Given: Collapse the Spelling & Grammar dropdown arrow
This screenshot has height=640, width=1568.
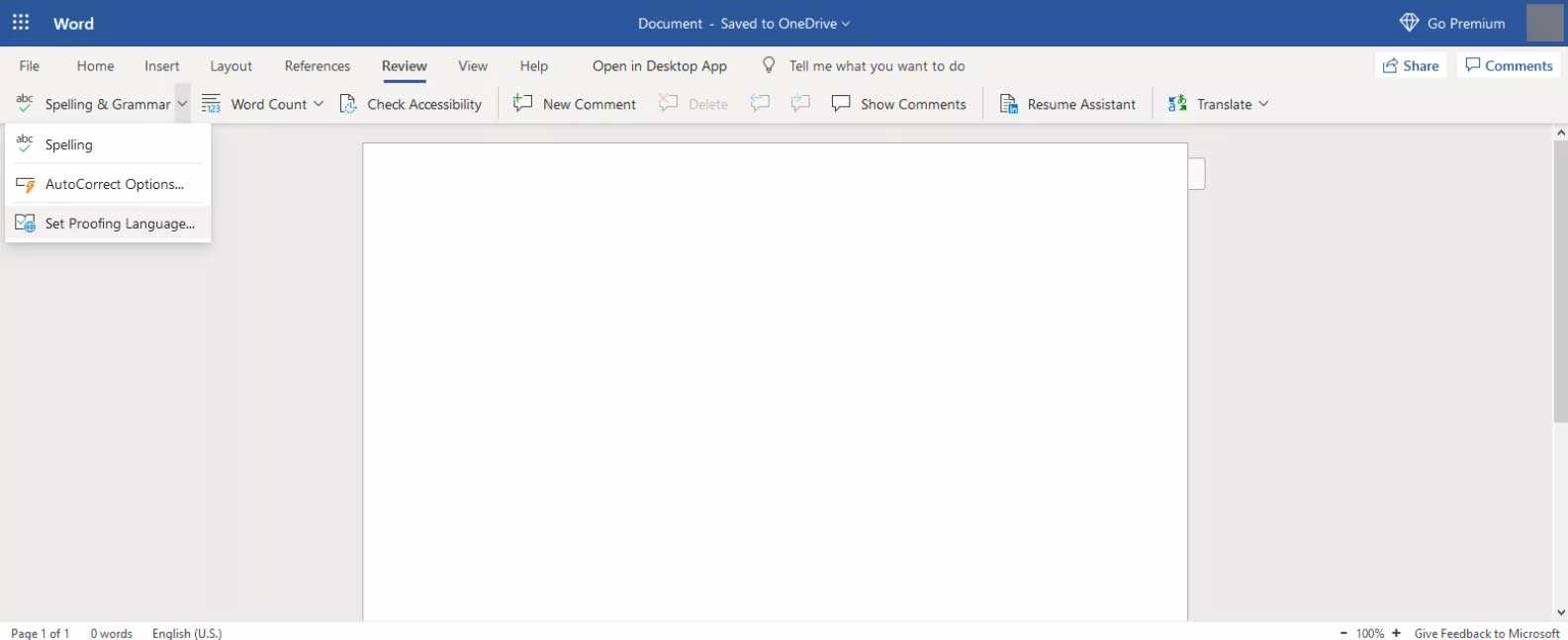Looking at the screenshot, I should [182, 104].
